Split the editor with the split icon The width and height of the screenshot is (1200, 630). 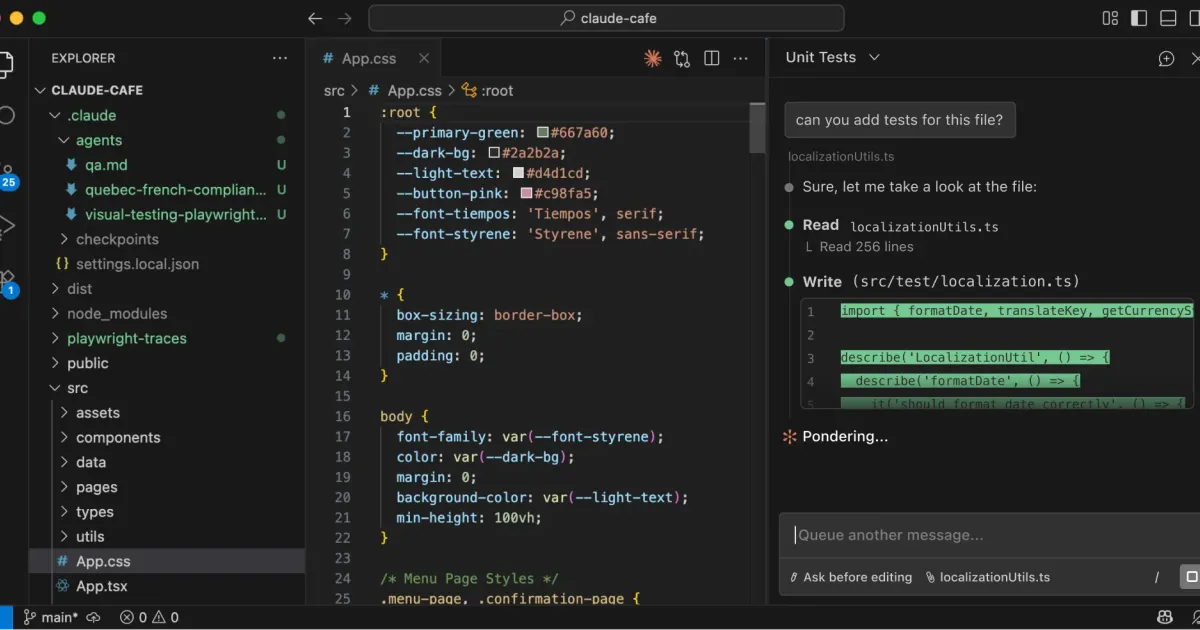click(711, 59)
